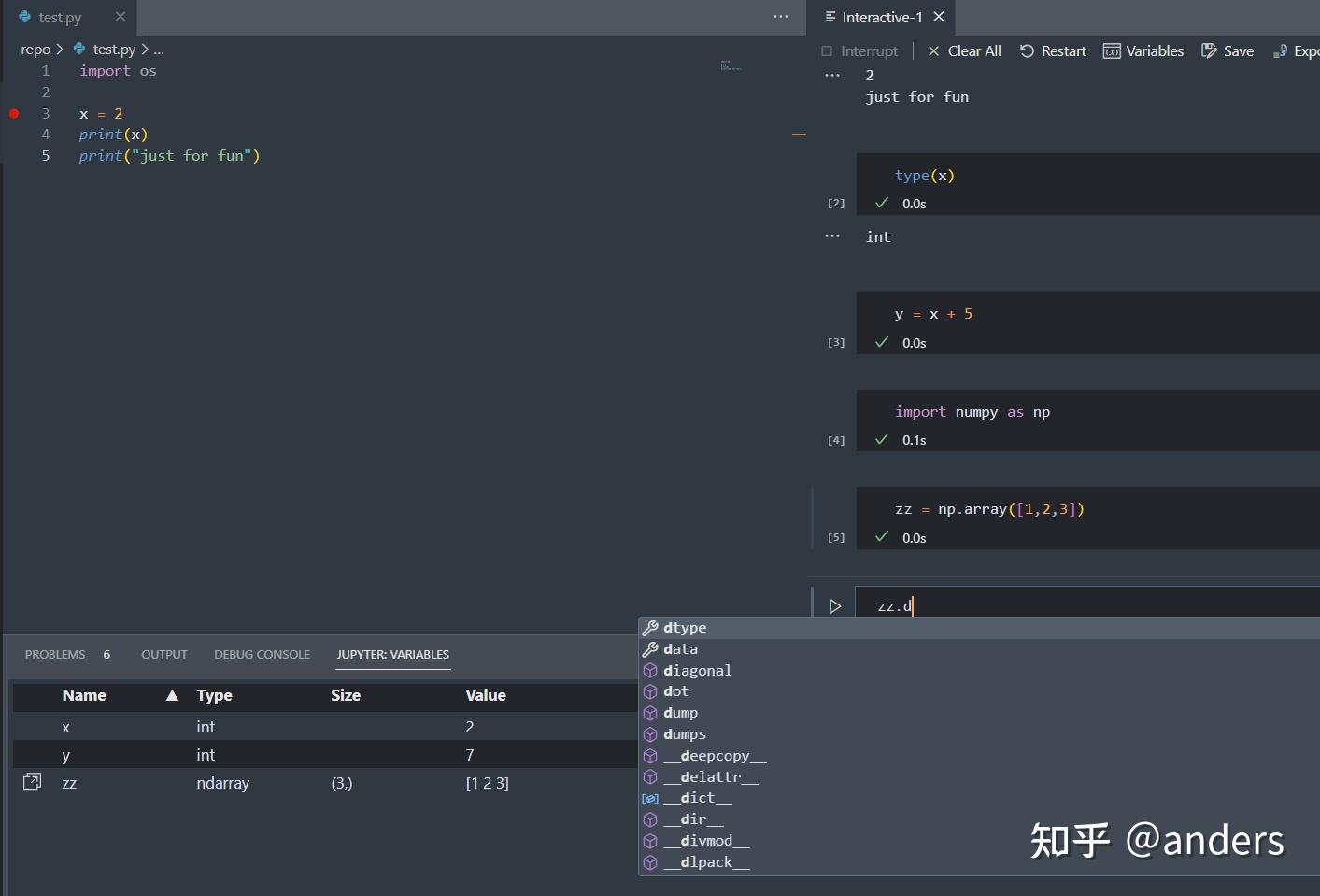Open more actions for first output cell
Image resolution: width=1320 pixels, height=896 pixels.
pyautogui.click(x=831, y=75)
